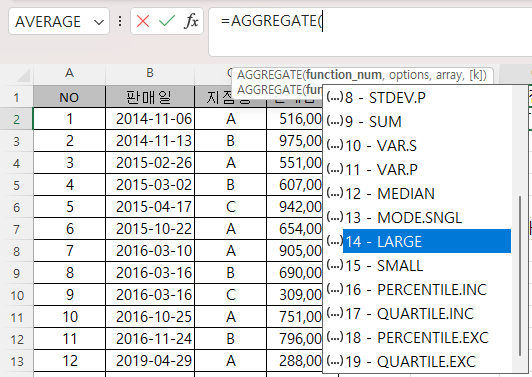Click the NO cell containing 12

coord(70,361)
